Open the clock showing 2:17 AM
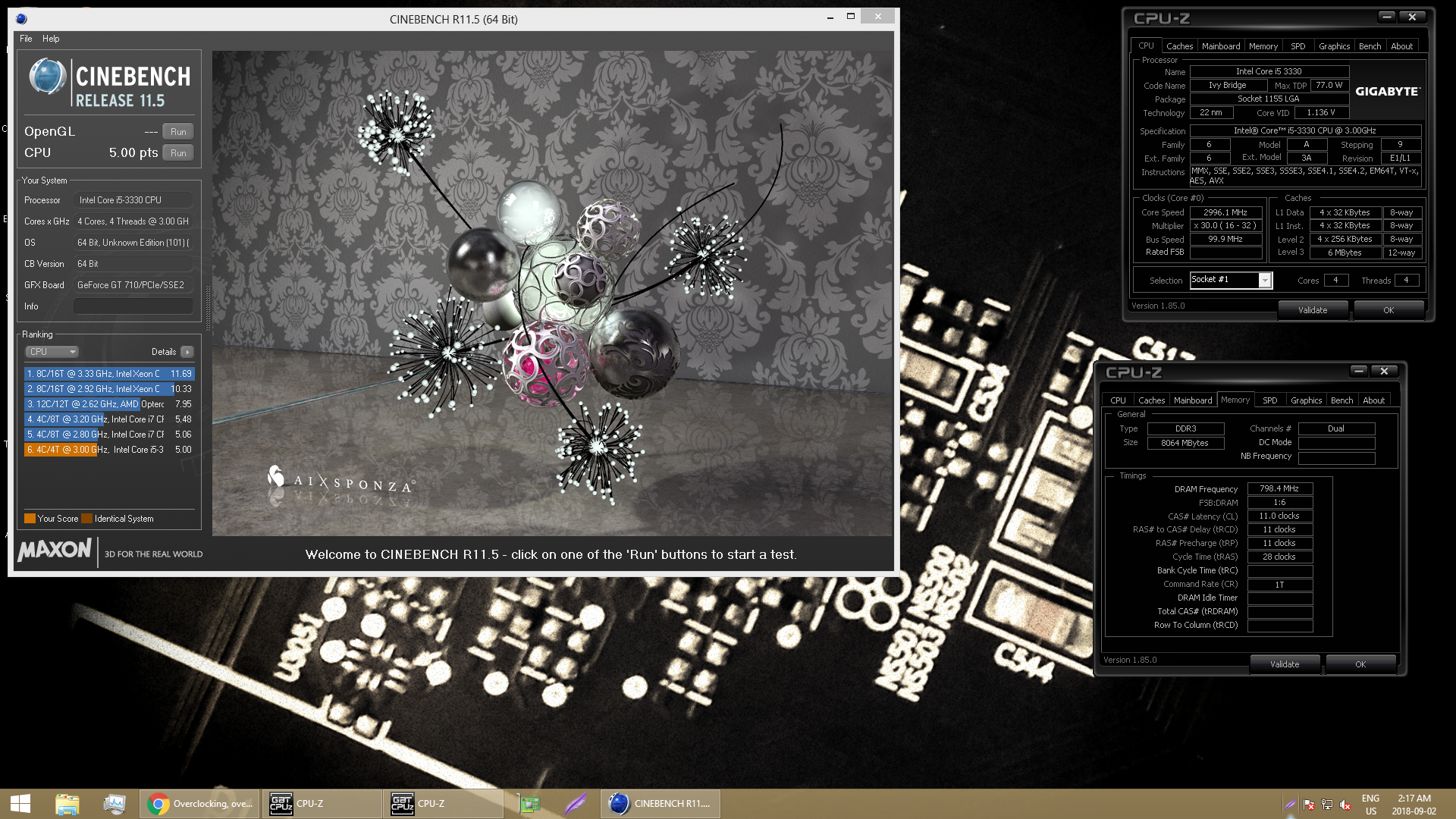1456x819 pixels. click(x=1414, y=805)
